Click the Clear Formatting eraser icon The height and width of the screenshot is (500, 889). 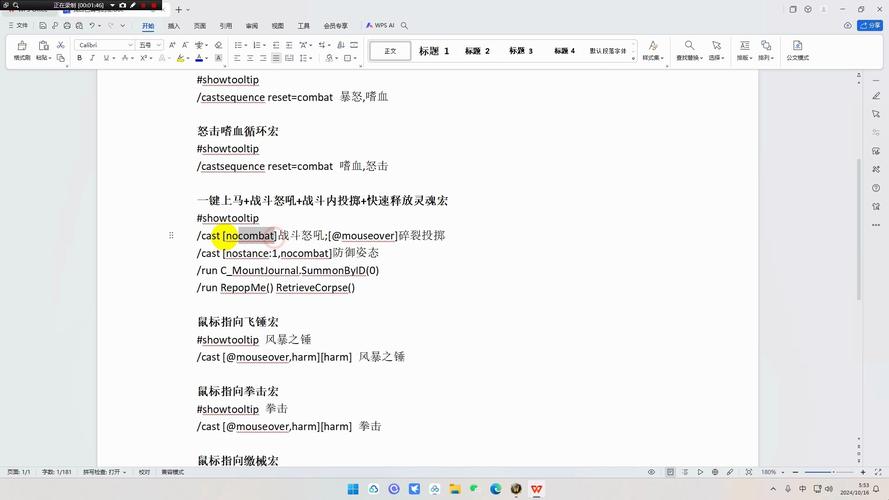tap(218, 45)
